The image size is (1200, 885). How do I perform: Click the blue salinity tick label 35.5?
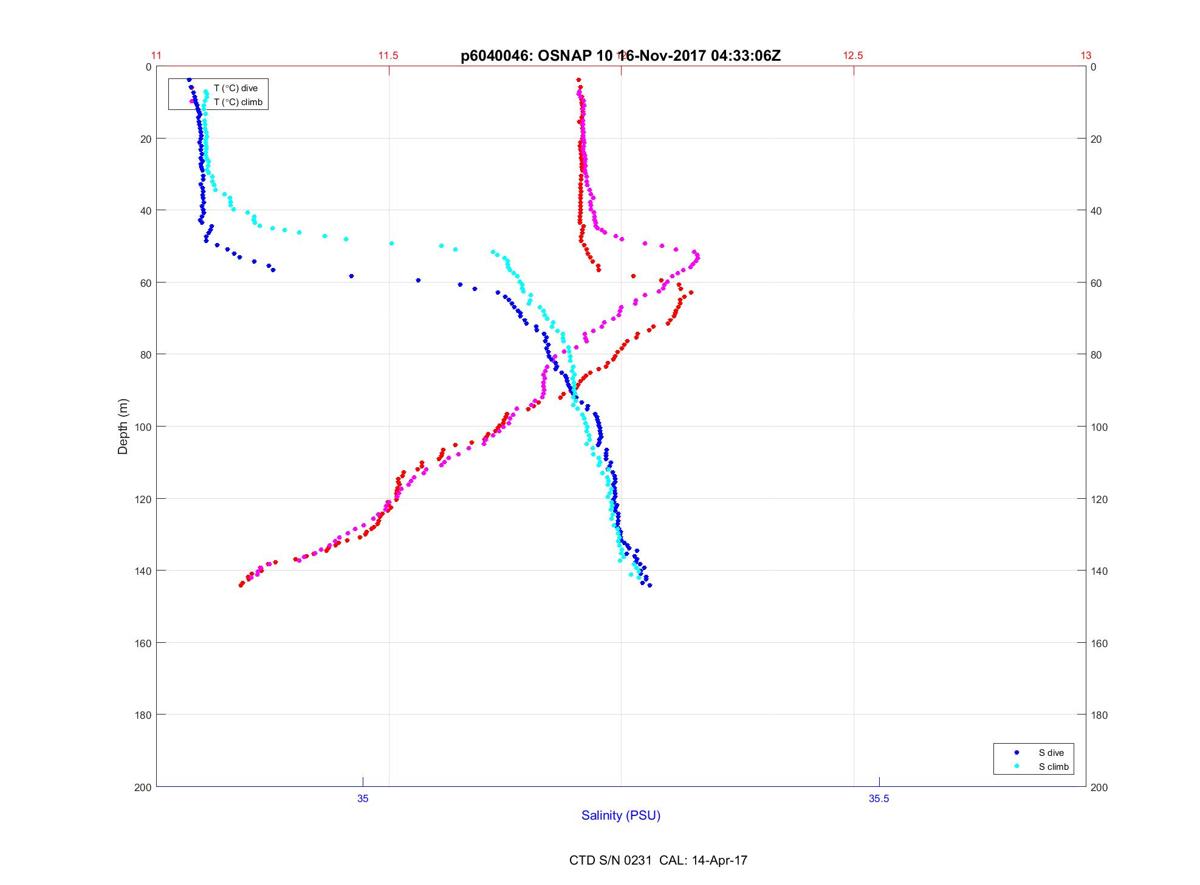click(x=879, y=798)
